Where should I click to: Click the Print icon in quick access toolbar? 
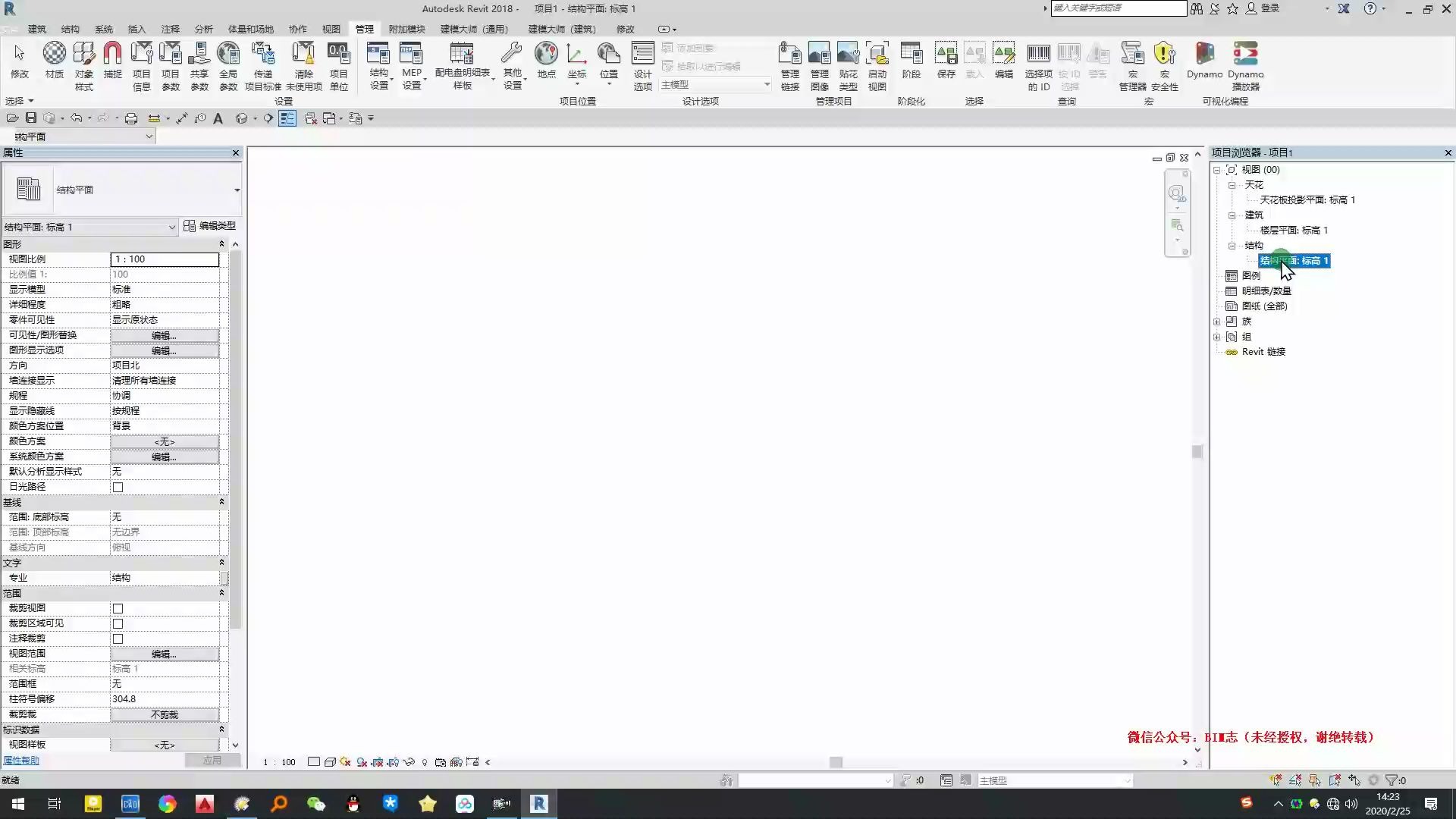pyautogui.click(x=131, y=118)
